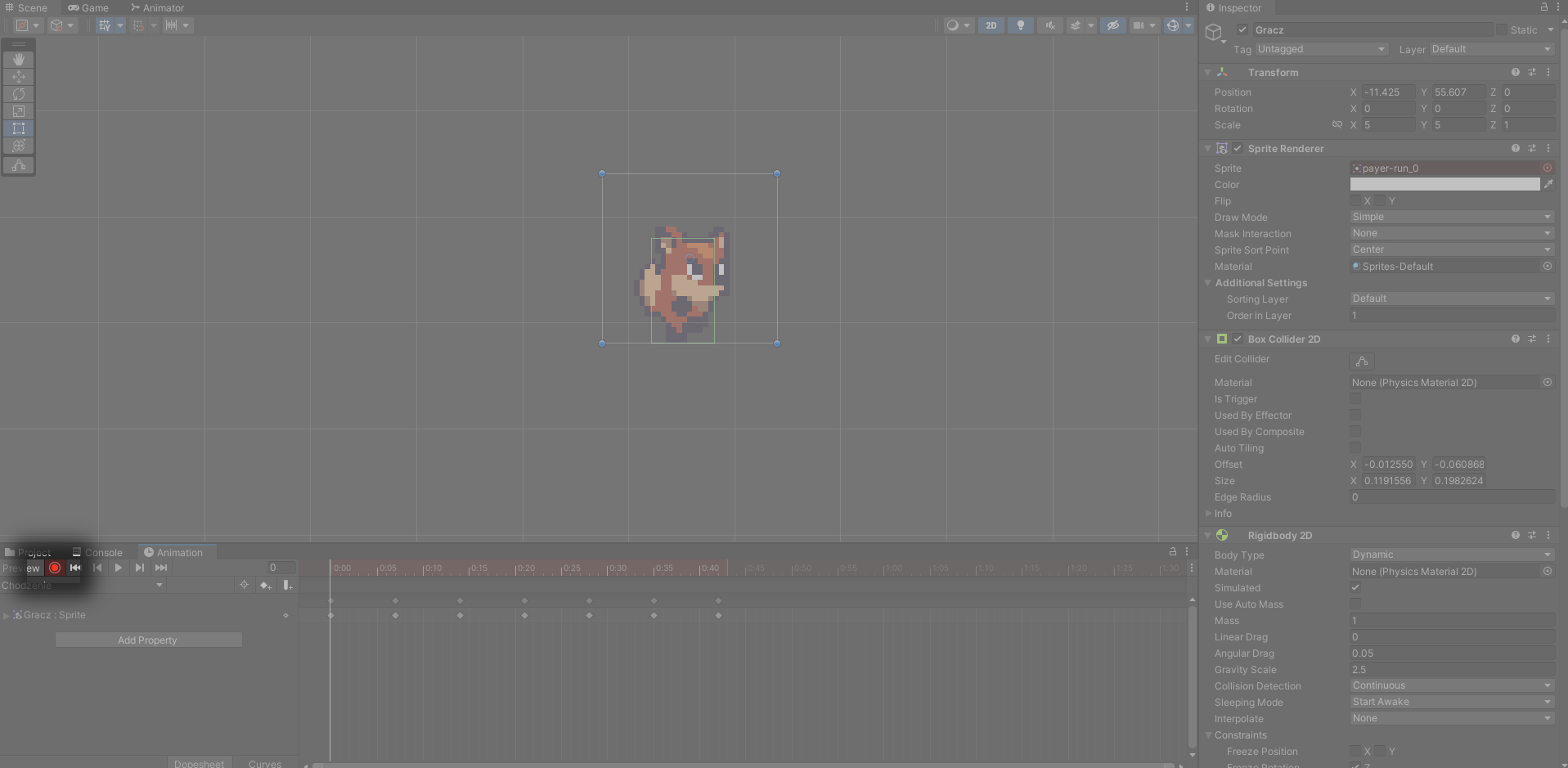Open the Body Type dropdown showing Dynamic
Image resolution: width=1568 pixels, height=768 pixels.
(x=1450, y=555)
